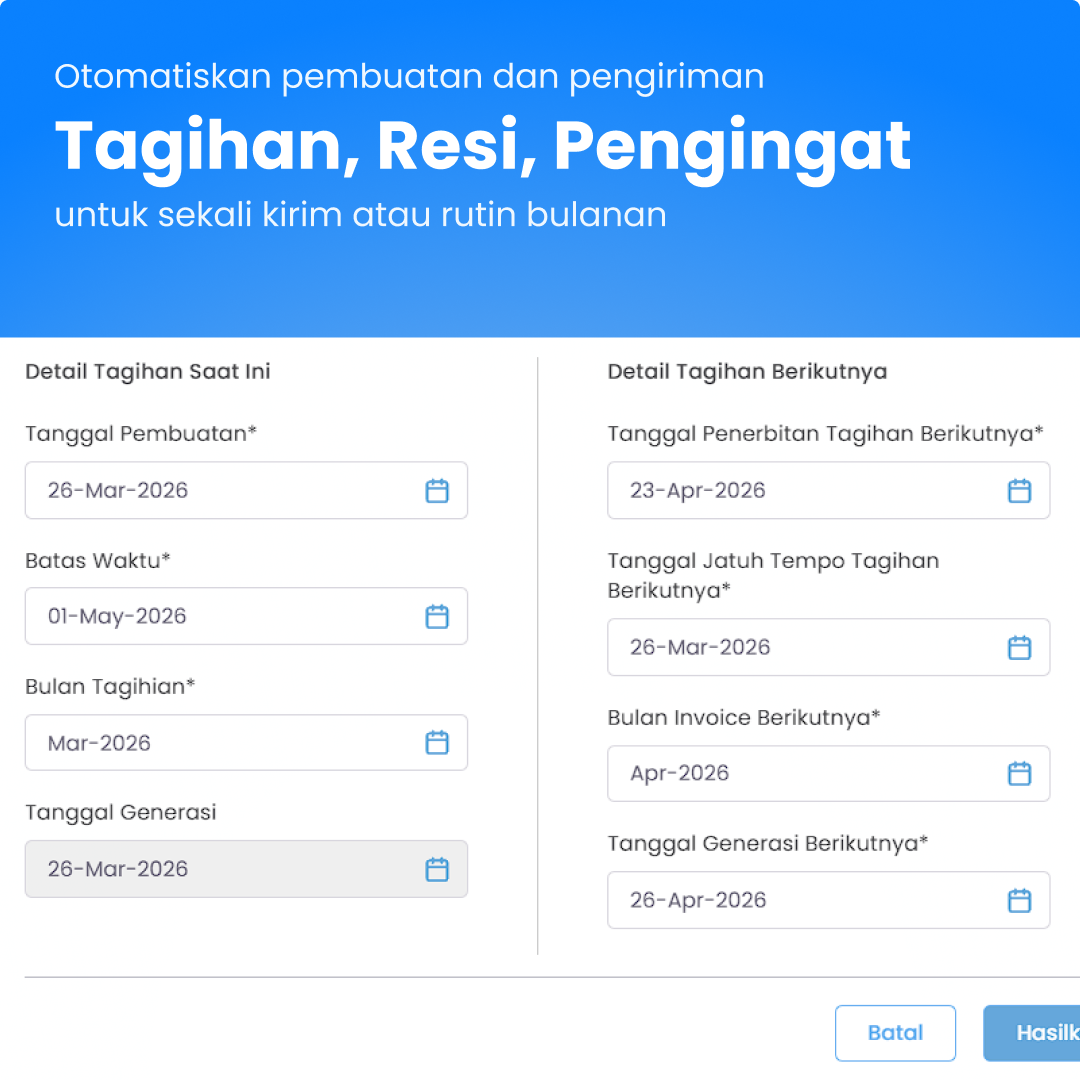The height and width of the screenshot is (1080, 1080).
Task: Click calendar icon for Tanggal Jatuh Tempo Berikutnya
Action: tap(1019, 647)
